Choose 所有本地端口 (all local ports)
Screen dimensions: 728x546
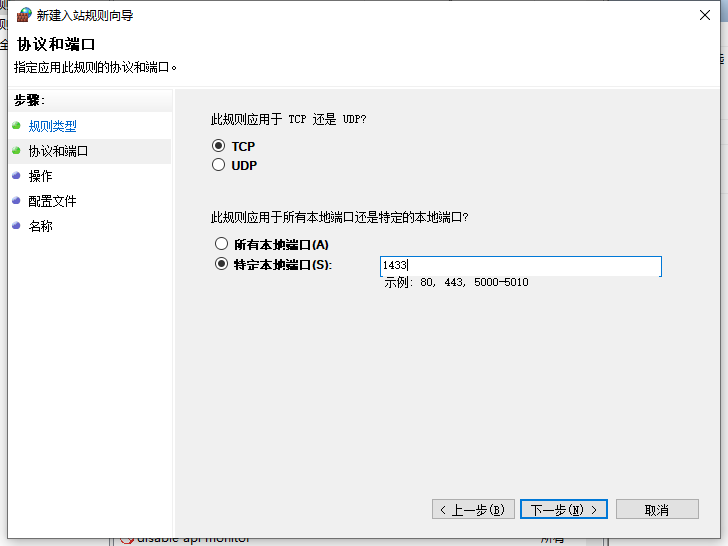pos(221,244)
